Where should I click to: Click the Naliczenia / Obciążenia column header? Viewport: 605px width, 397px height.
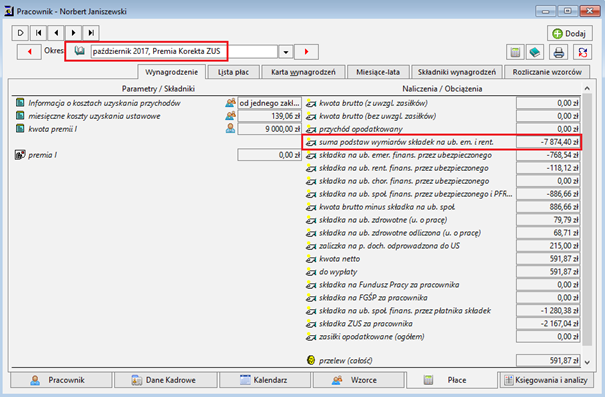tap(442, 89)
